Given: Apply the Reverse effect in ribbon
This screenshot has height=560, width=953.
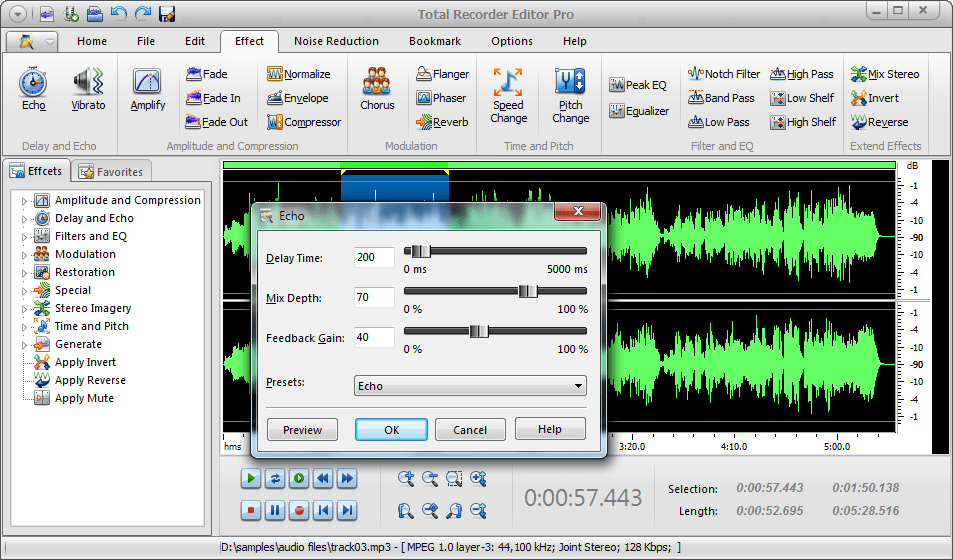Looking at the screenshot, I should 879,122.
